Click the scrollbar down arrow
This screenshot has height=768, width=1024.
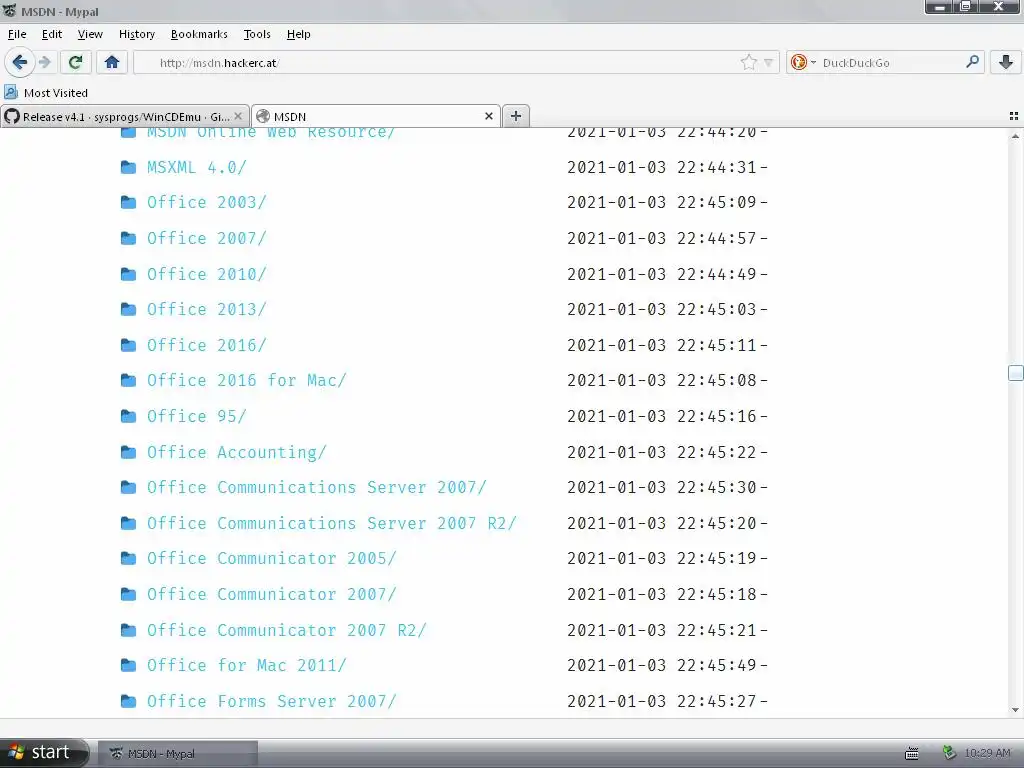coord(1015,710)
